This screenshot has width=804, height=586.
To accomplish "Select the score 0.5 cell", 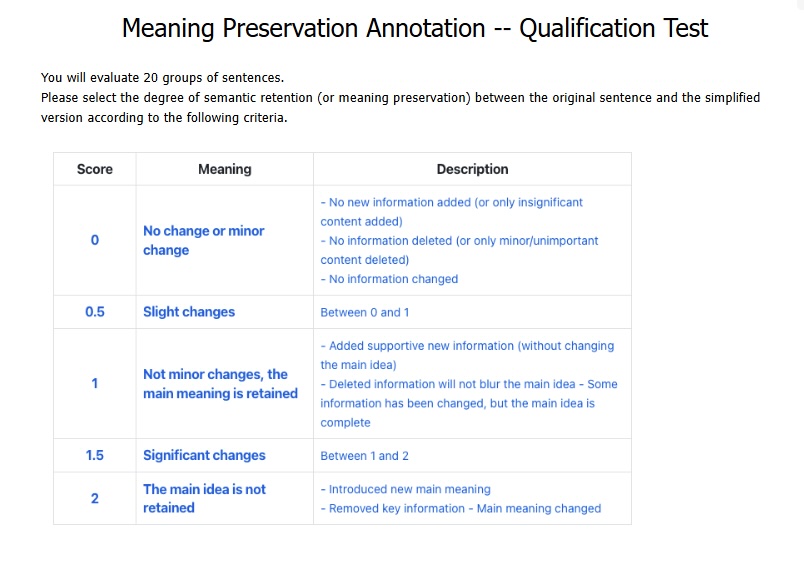I will click(x=95, y=312).
